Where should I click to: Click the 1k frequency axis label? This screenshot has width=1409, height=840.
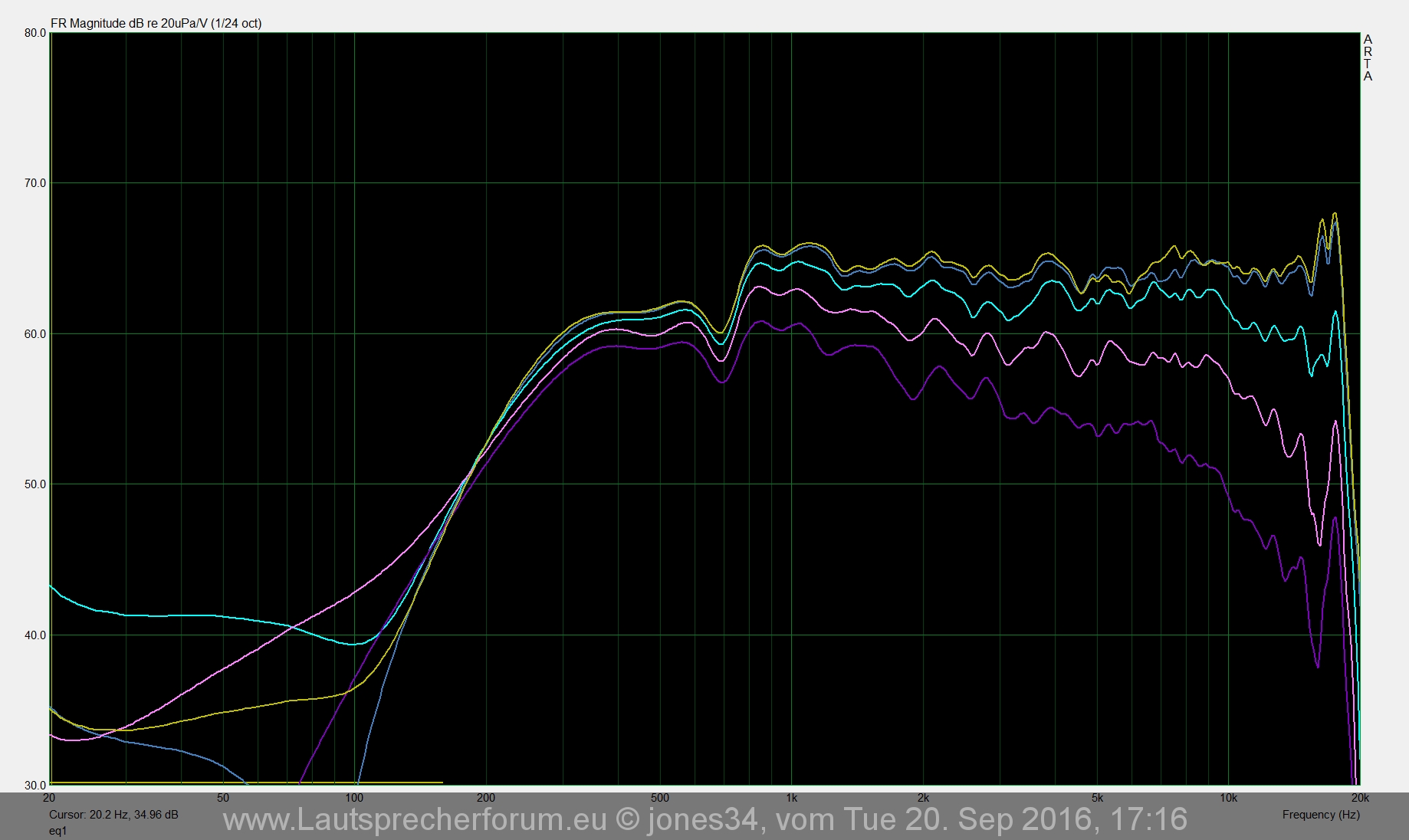pyautogui.click(x=791, y=798)
